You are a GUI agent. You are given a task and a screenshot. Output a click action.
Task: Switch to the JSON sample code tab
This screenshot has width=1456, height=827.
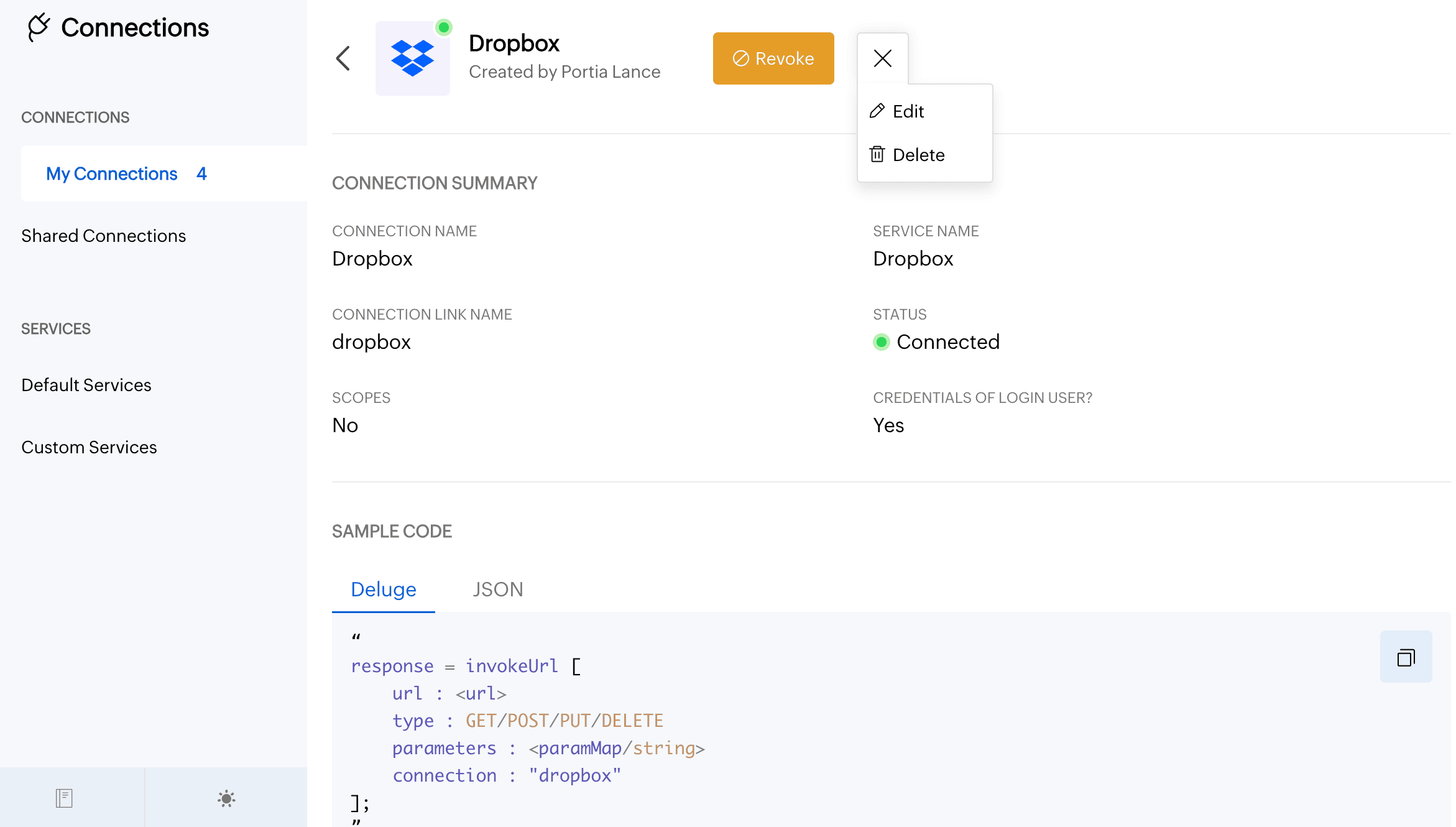(x=498, y=589)
